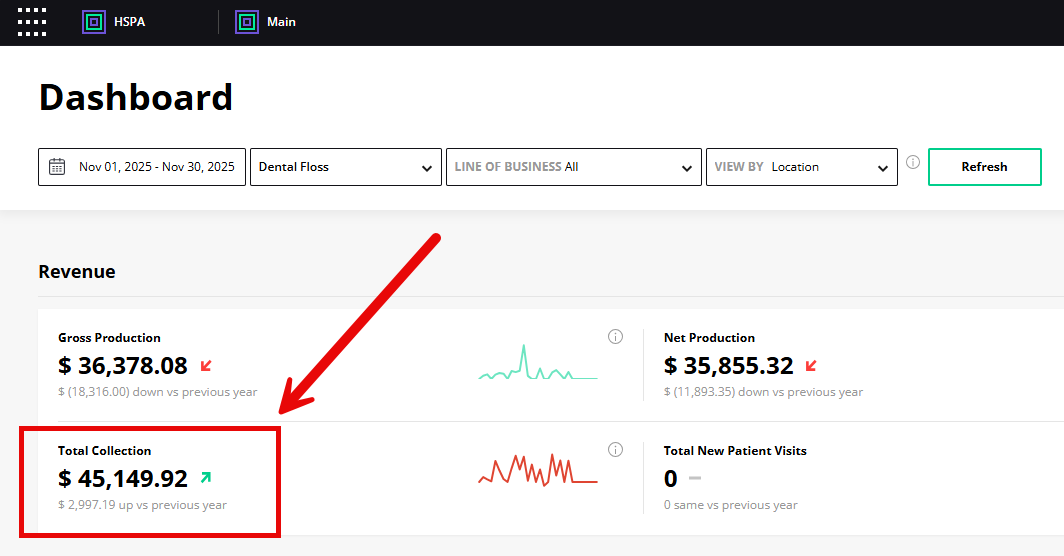Open the app launcher grid icon
Screen dimensions: 1064x556
click(x=32, y=22)
